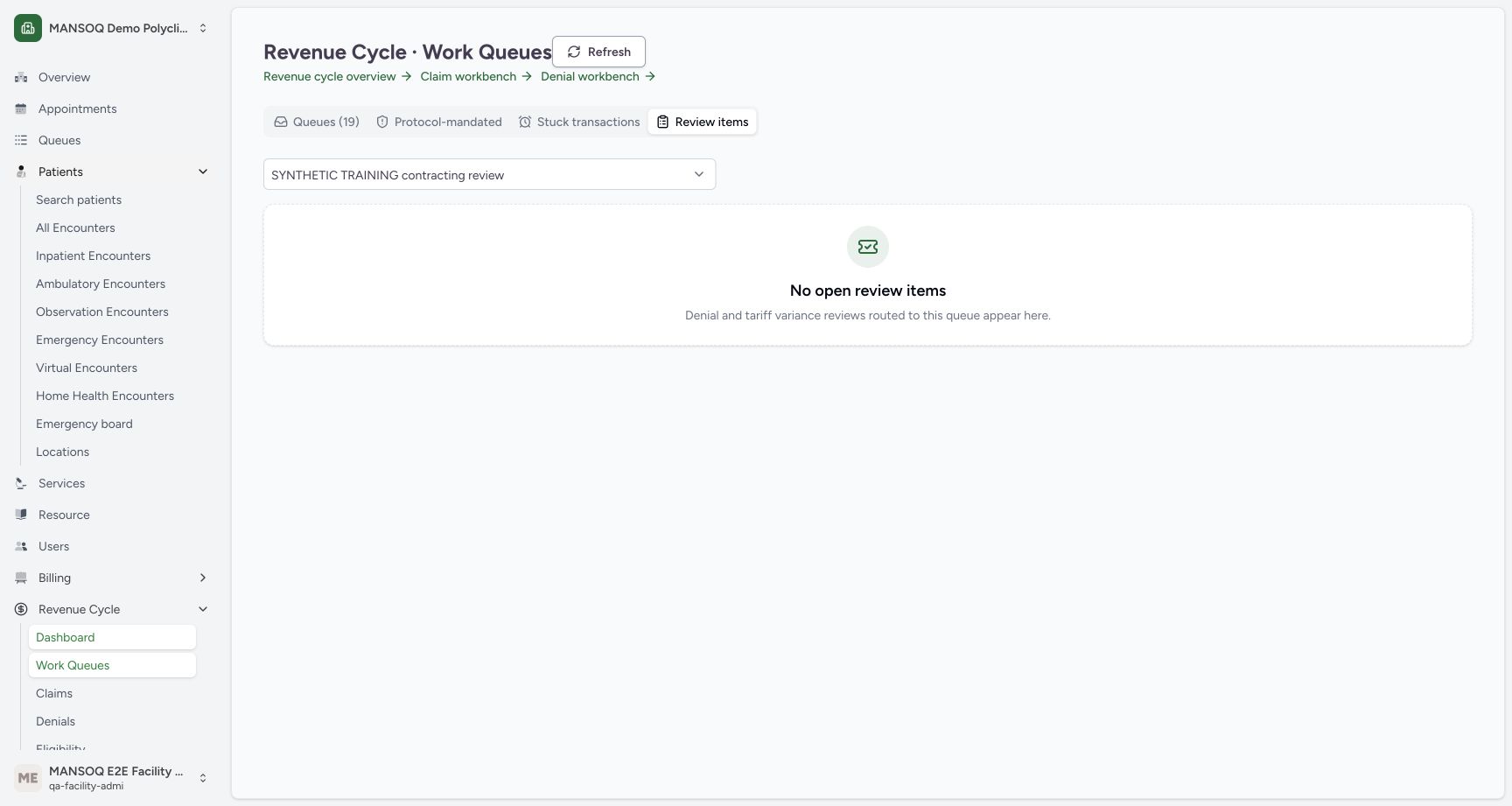Image resolution: width=1512 pixels, height=806 pixels.
Task: Click the Patients person icon
Action: coord(21,172)
